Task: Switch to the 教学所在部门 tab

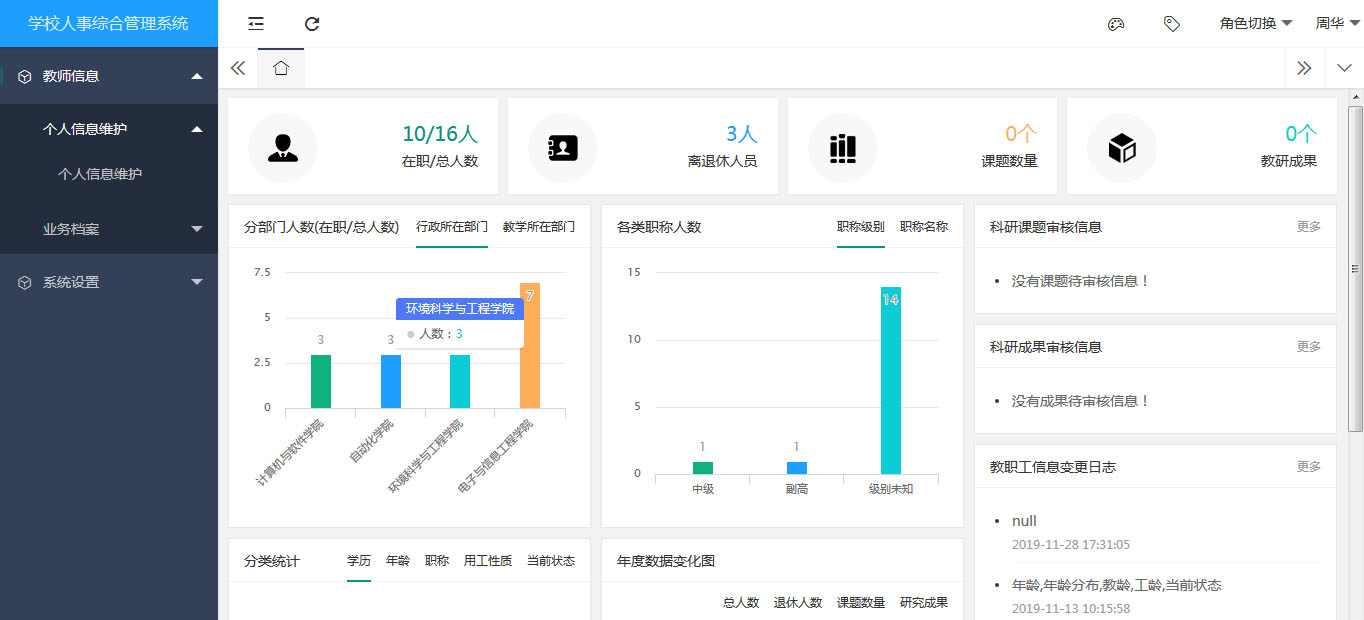Action: tap(538, 227)
